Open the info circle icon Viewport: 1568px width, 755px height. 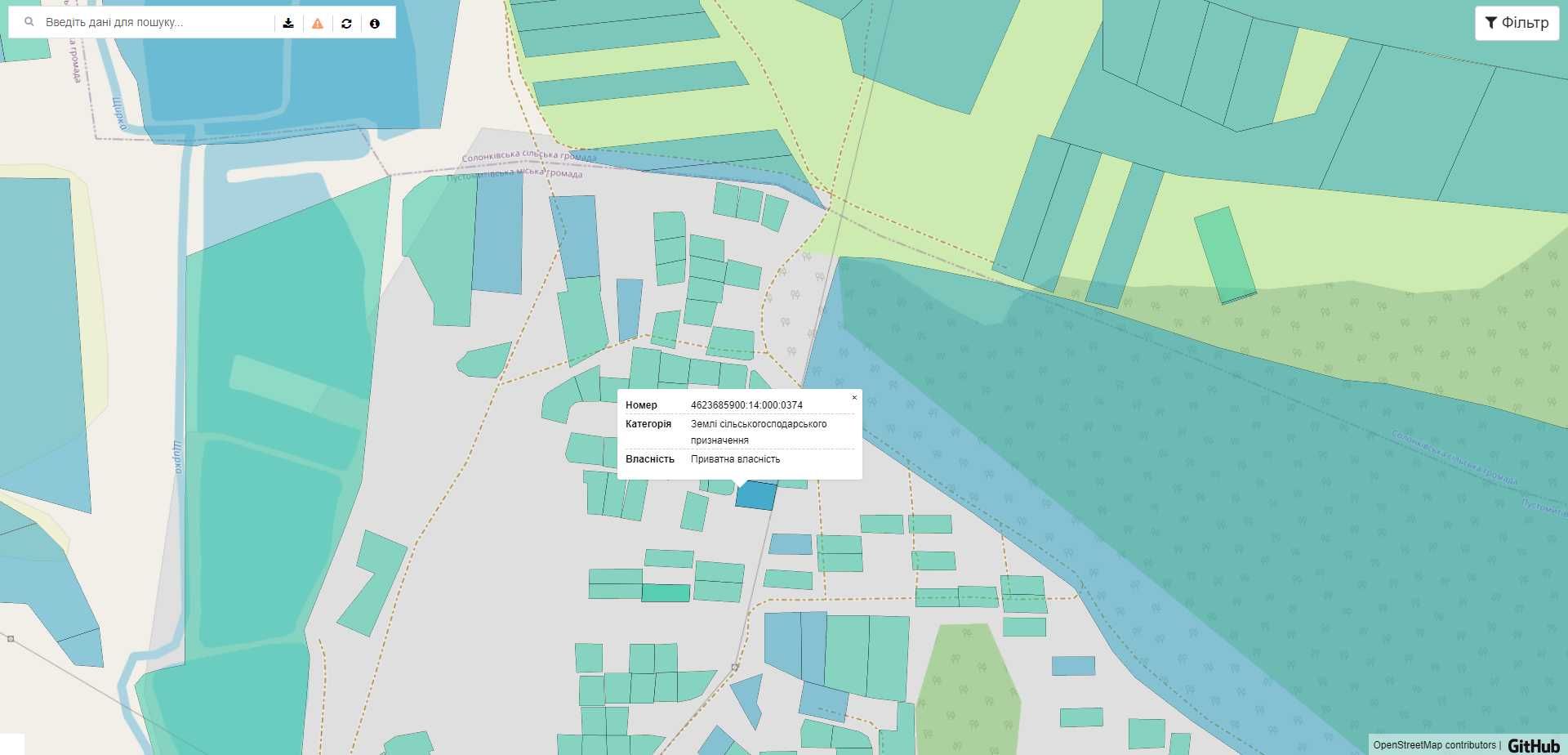[375, 23]
